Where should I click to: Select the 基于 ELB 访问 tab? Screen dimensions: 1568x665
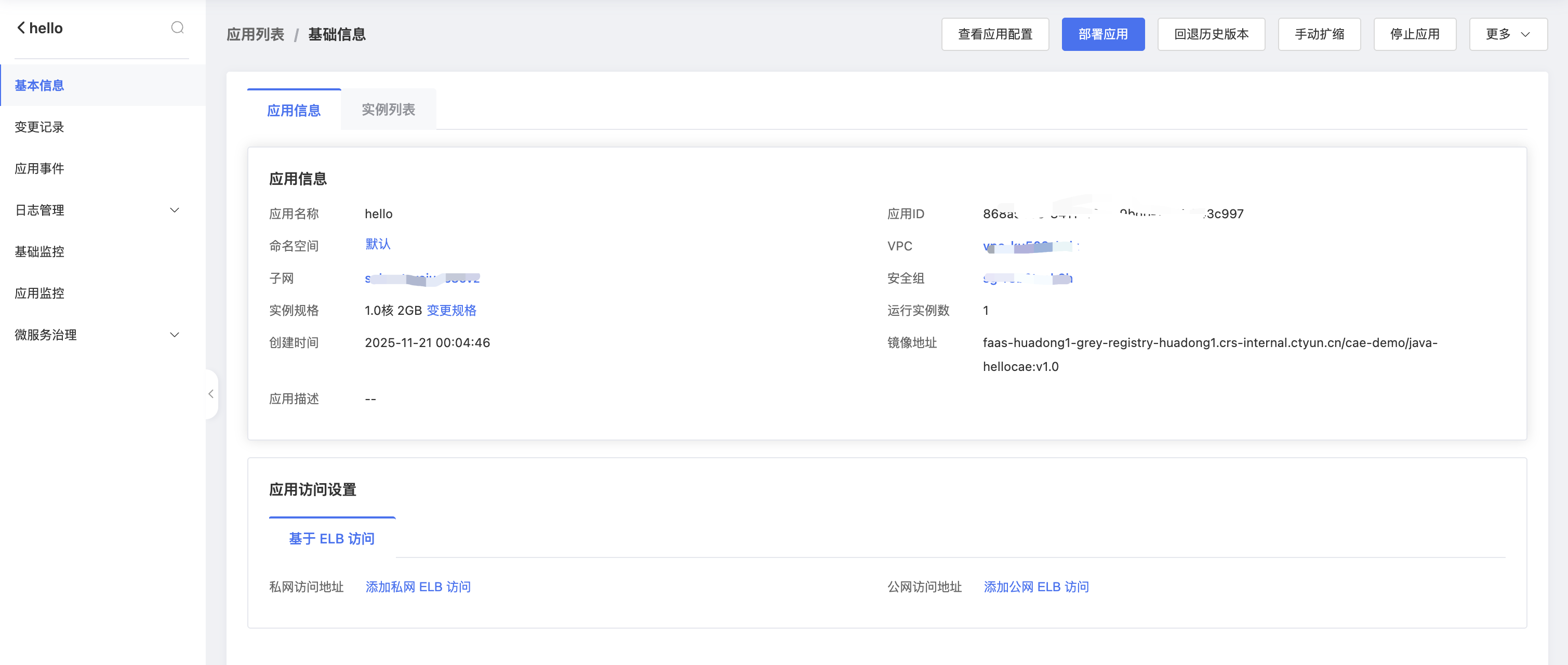coord(331,538)
